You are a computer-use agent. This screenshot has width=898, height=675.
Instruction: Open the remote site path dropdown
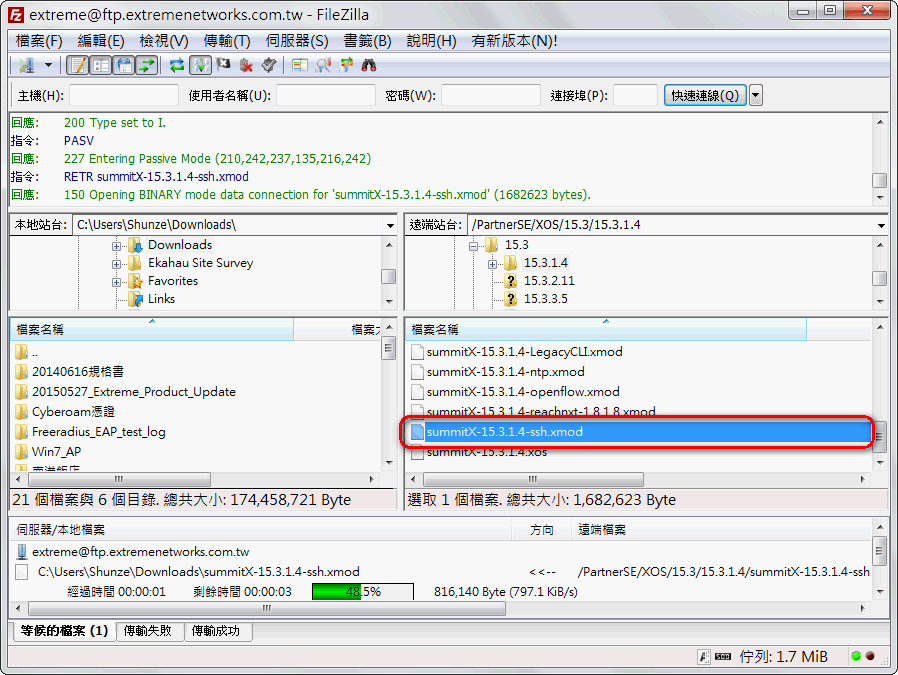881,225
